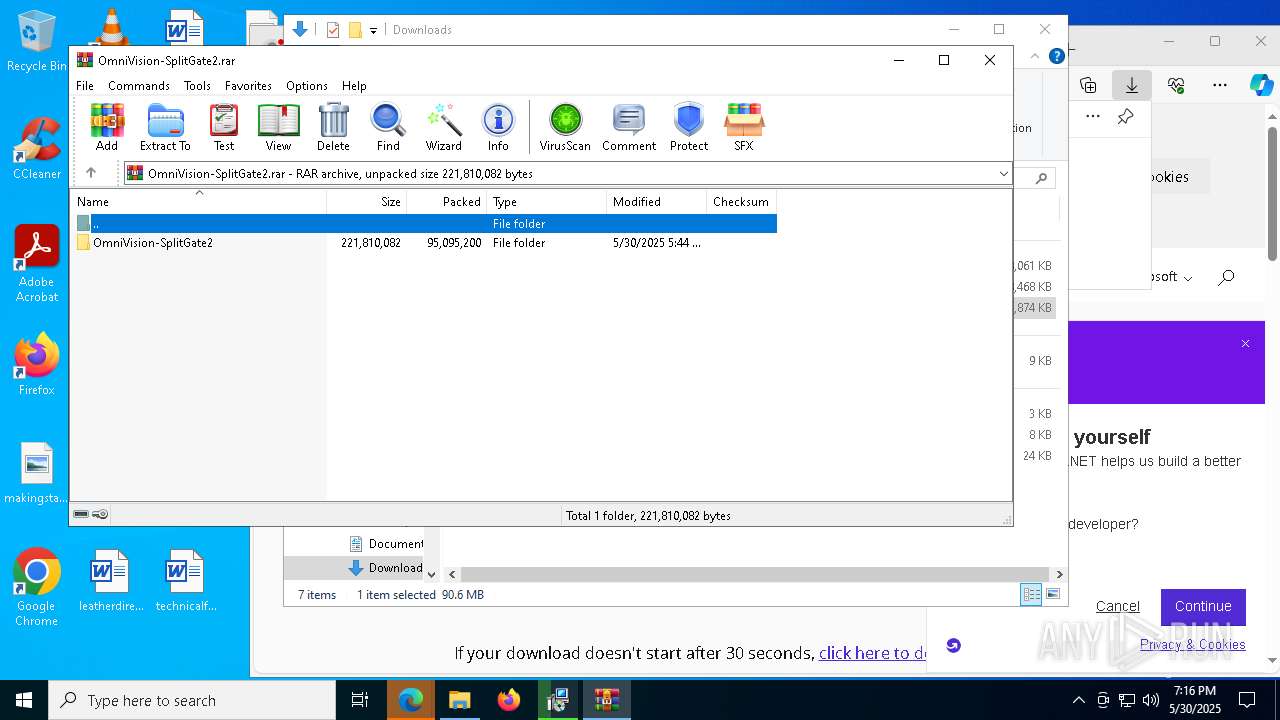
Task: Run the Test archive tool
Action: point(224,127)
